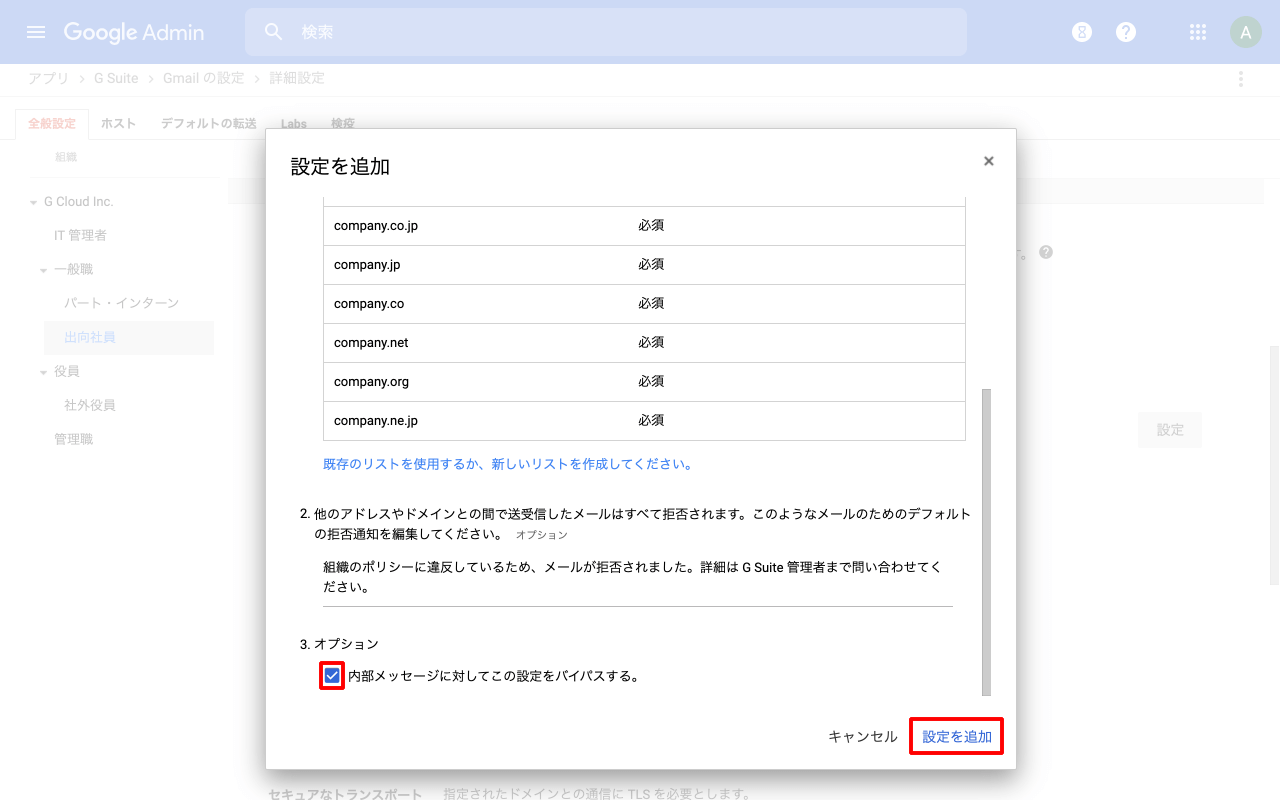Viewport: 1280px width, 800px height.
Task: Click the company.jp row
Action: [x=644, y=265]
